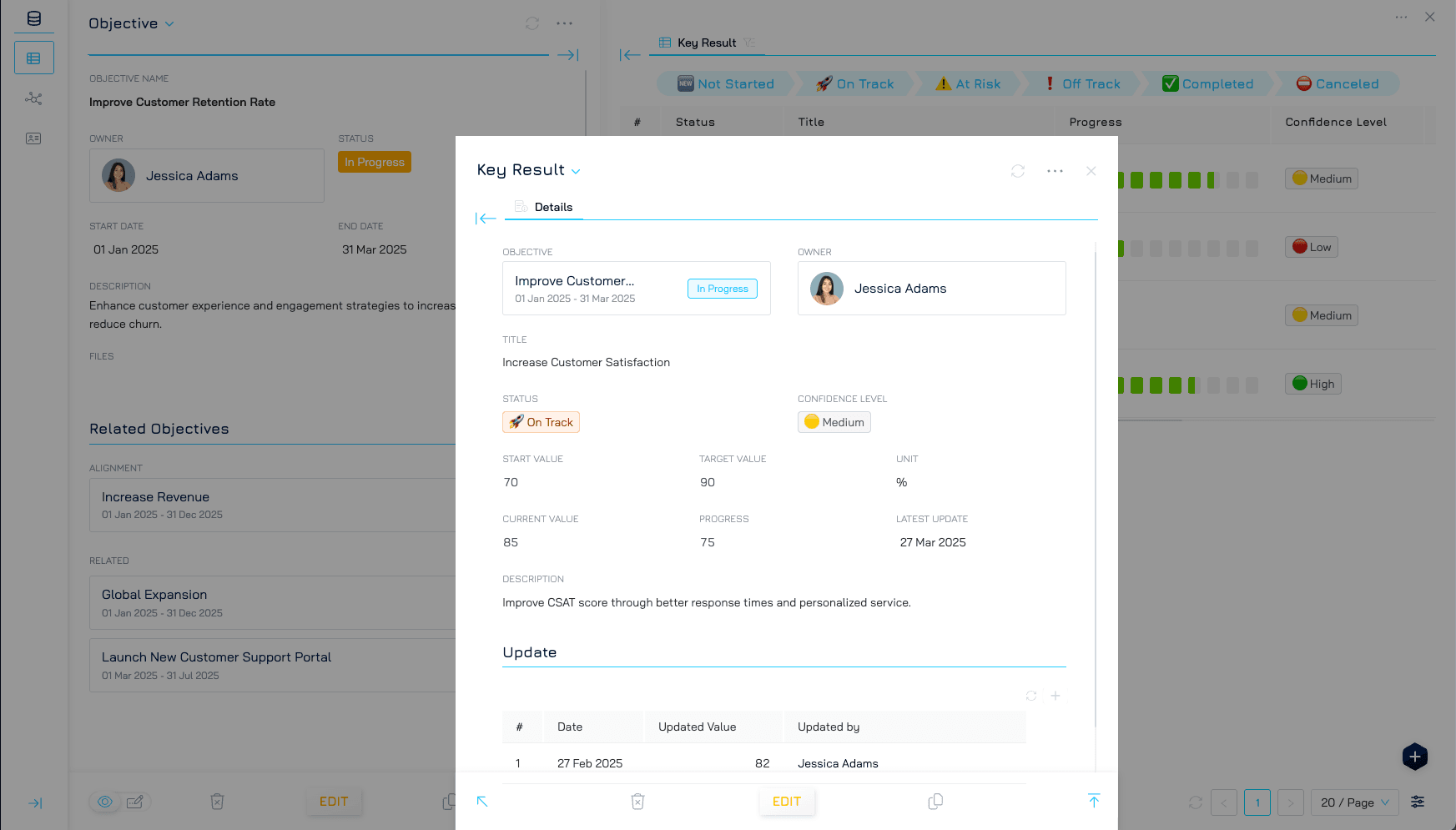The image size is (1456, 830).
Task: Filter key results by Off Track
Action: coord(1083,83)
